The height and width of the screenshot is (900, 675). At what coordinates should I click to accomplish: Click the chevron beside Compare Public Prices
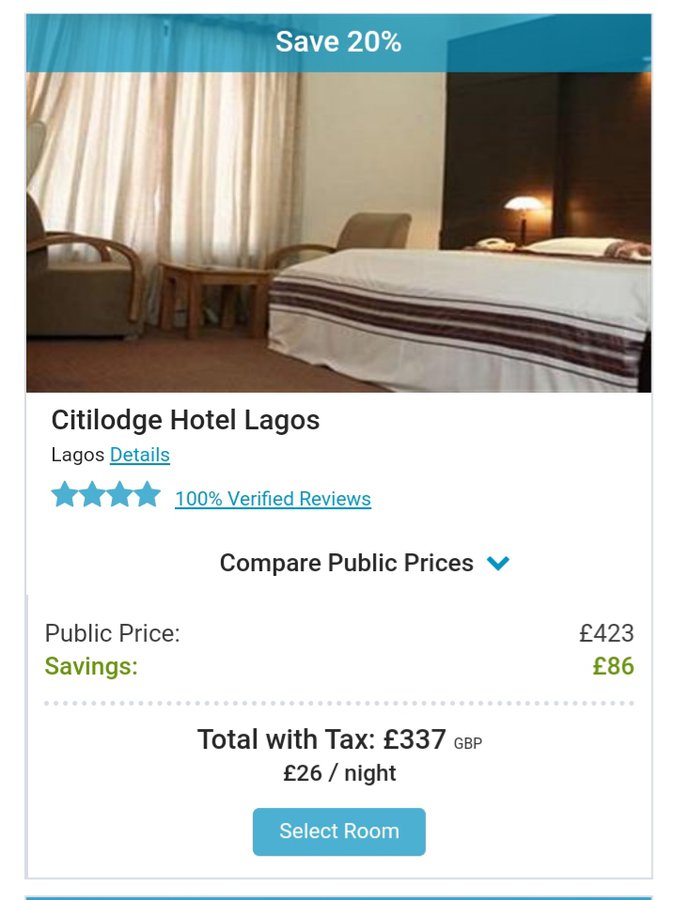point(498,564)
